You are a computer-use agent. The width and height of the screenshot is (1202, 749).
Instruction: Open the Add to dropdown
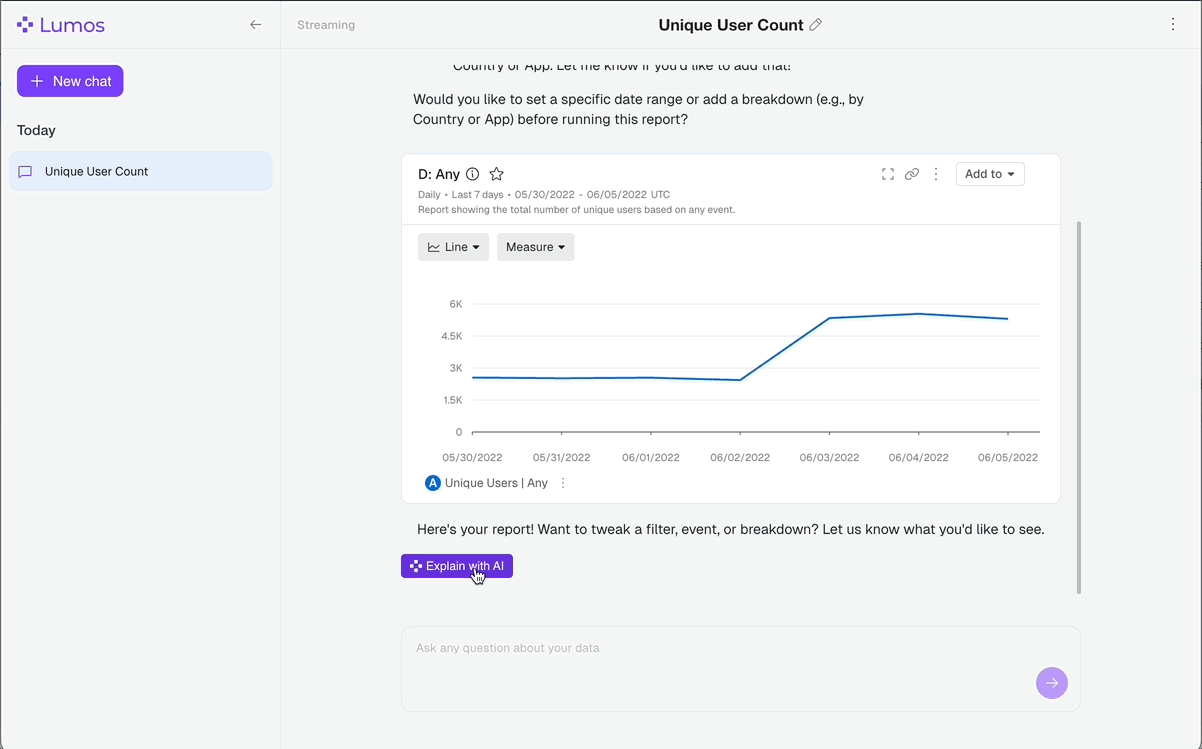(989, 174)
